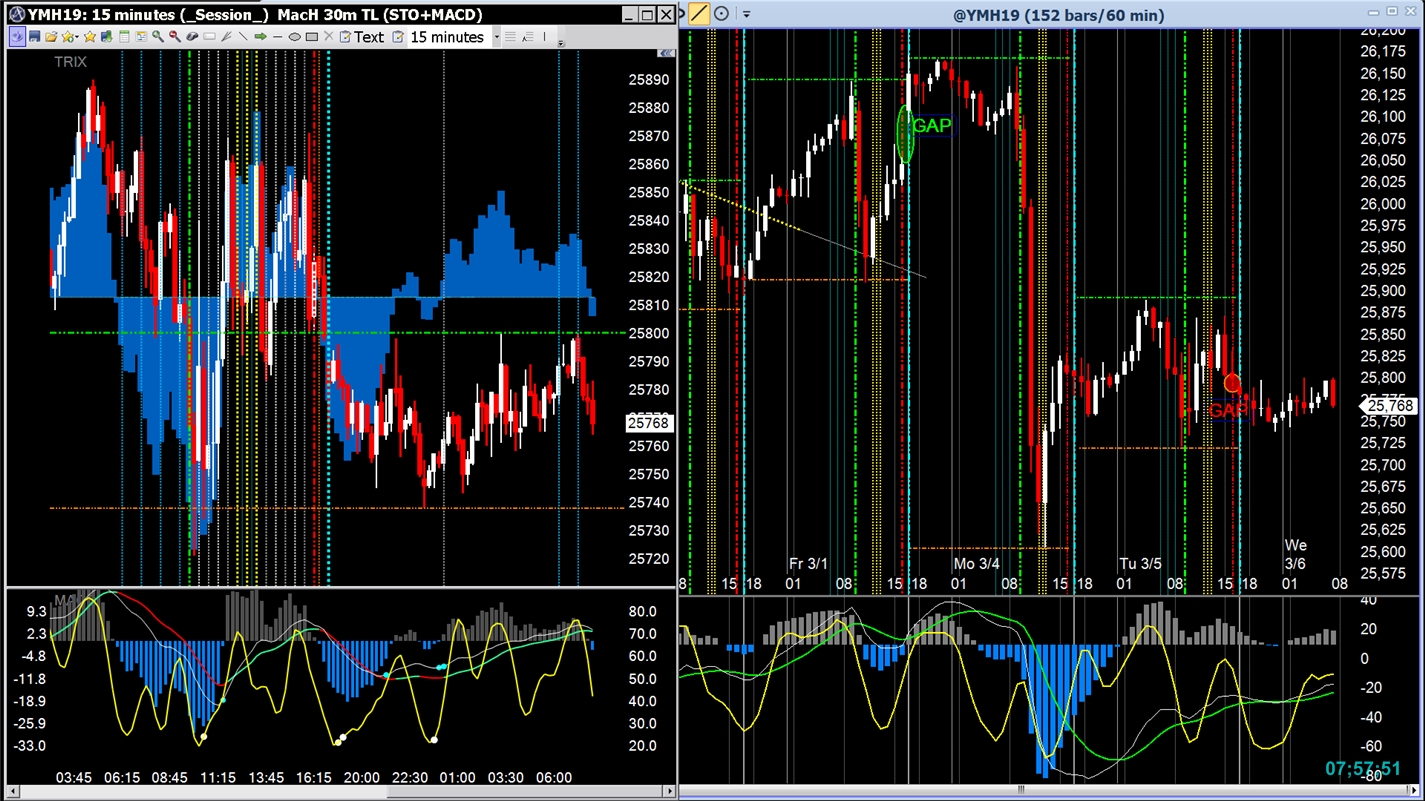Image resolution: width=1425 pixels, height=801 pixels.
Task: Toggle the fan lines drawing tool
Action: [226, 37]
